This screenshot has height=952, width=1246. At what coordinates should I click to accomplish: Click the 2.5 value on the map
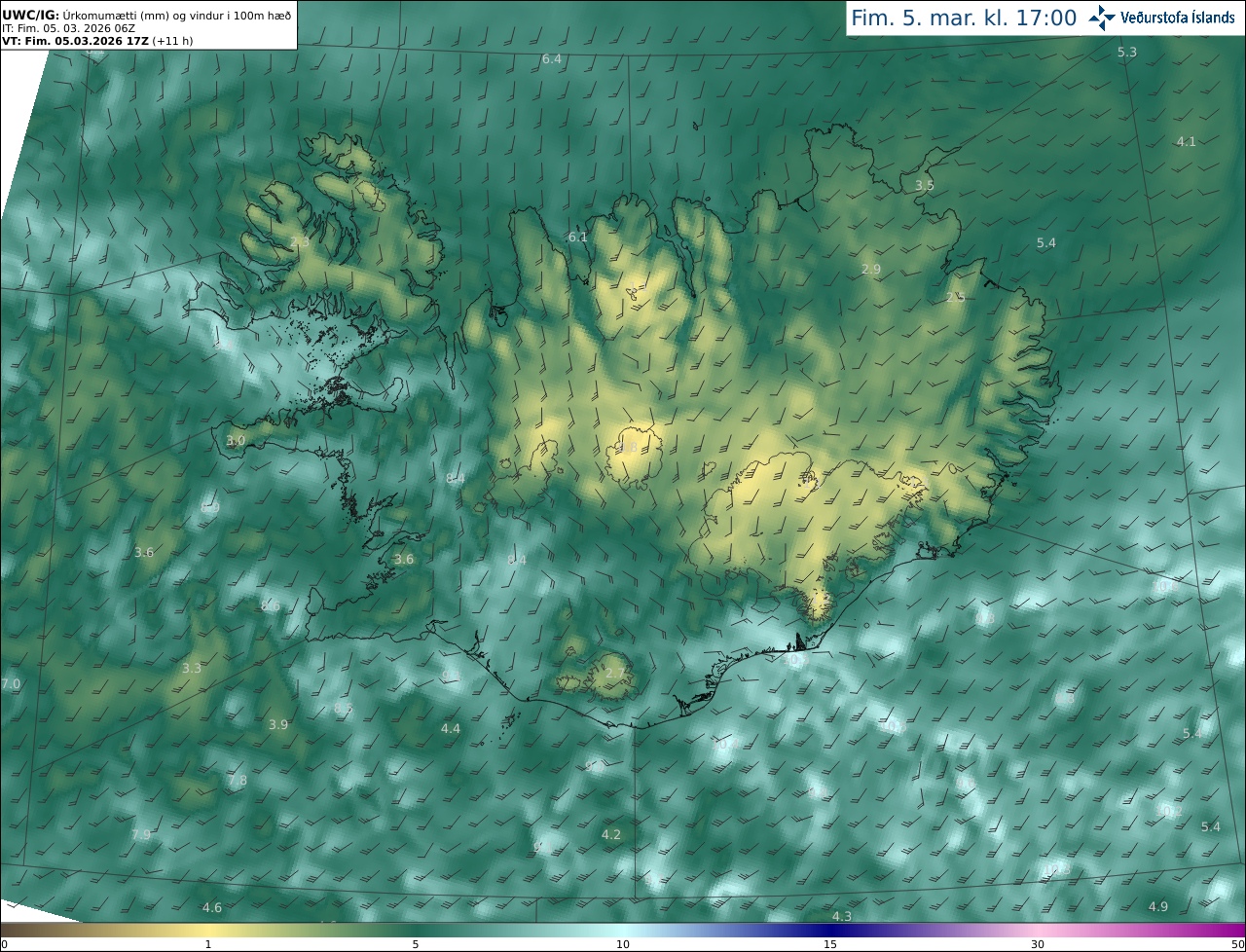point(956,297)
